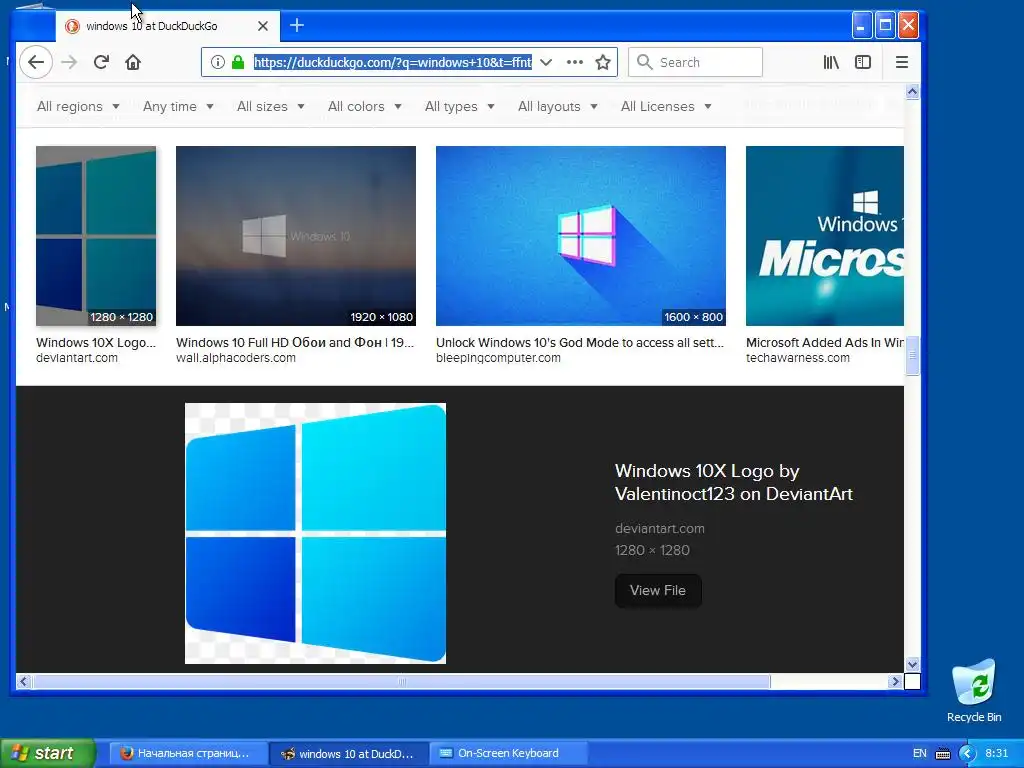Click the vertical scrollbar thumb

912,355
